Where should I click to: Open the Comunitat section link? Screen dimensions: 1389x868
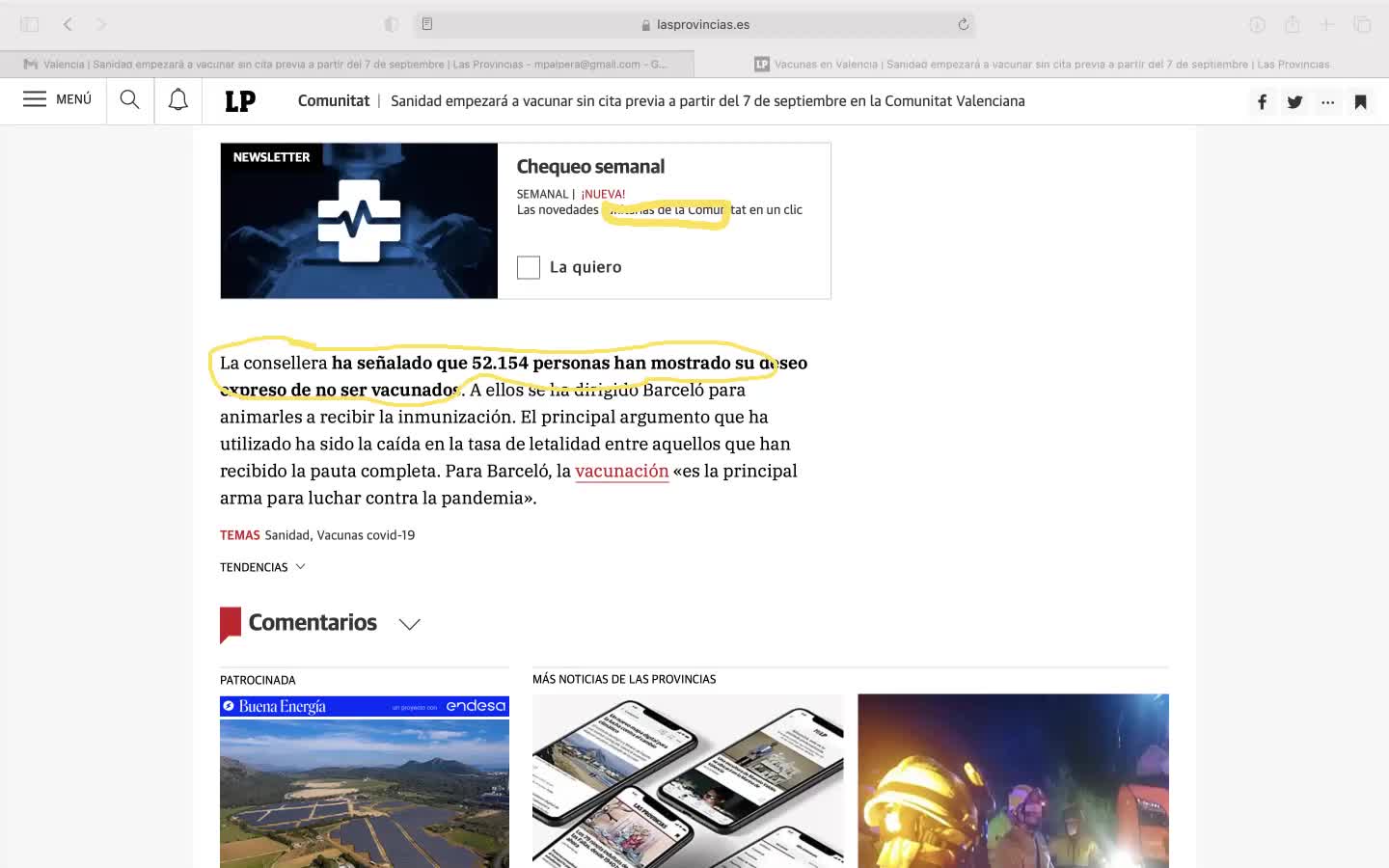[x=334, y=100]
